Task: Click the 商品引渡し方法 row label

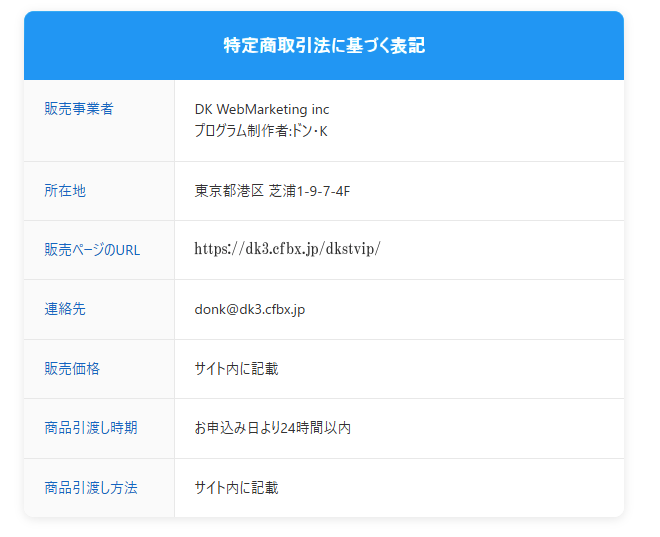Action: [91, 488]
